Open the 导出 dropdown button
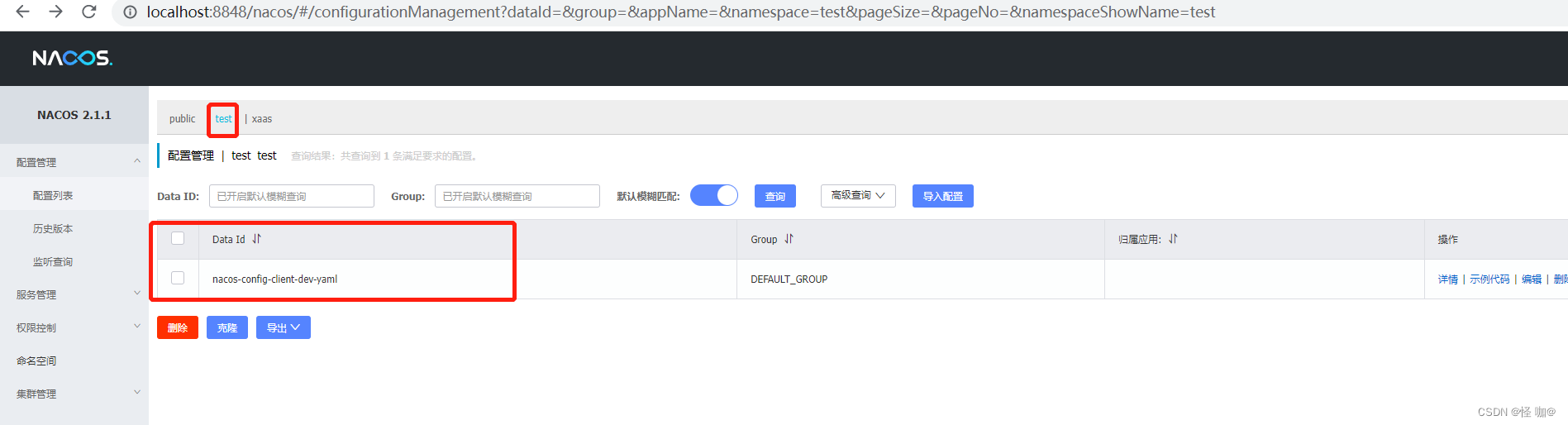 [x=283, y=327]
